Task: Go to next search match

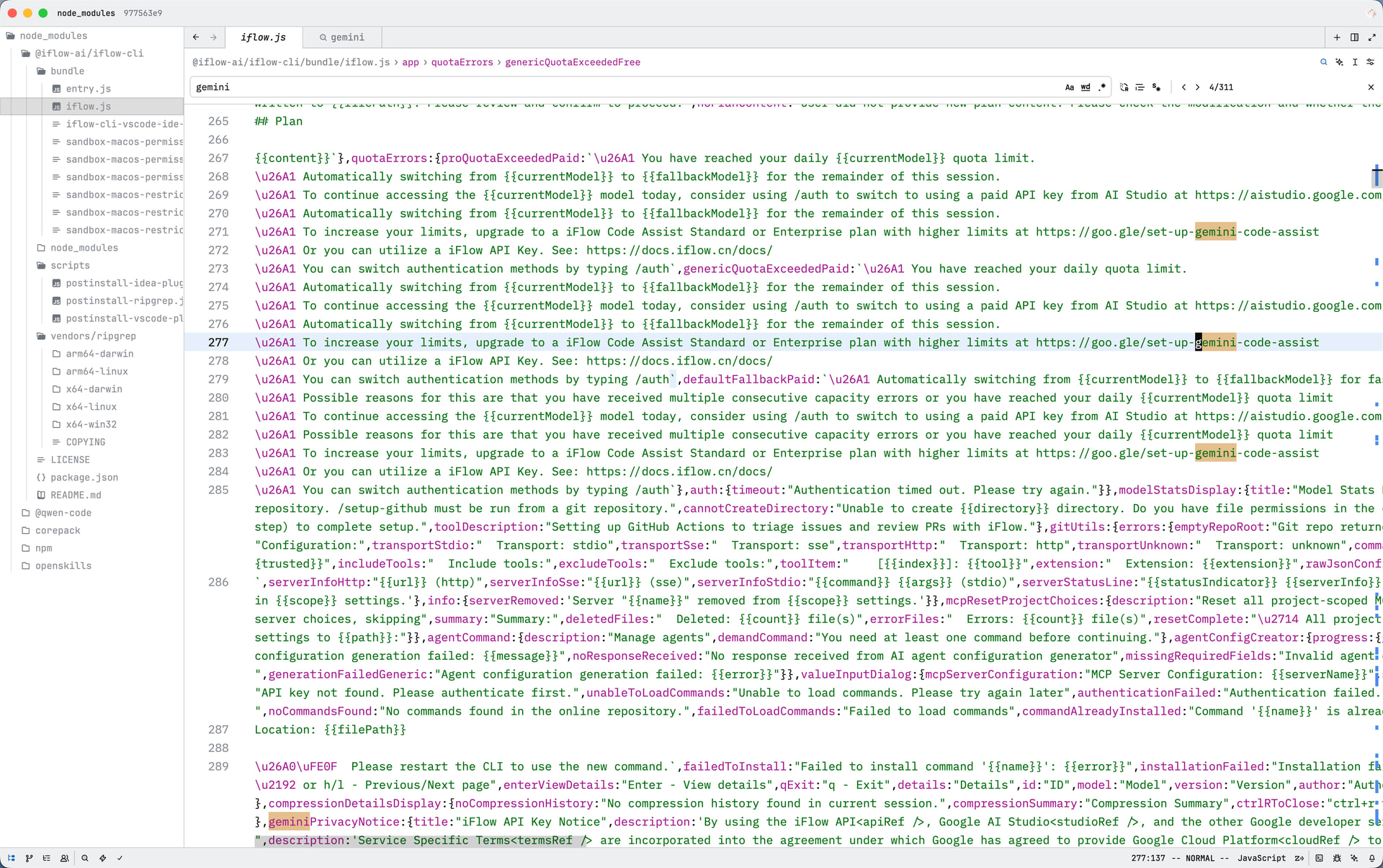Action: [1197, 87]
